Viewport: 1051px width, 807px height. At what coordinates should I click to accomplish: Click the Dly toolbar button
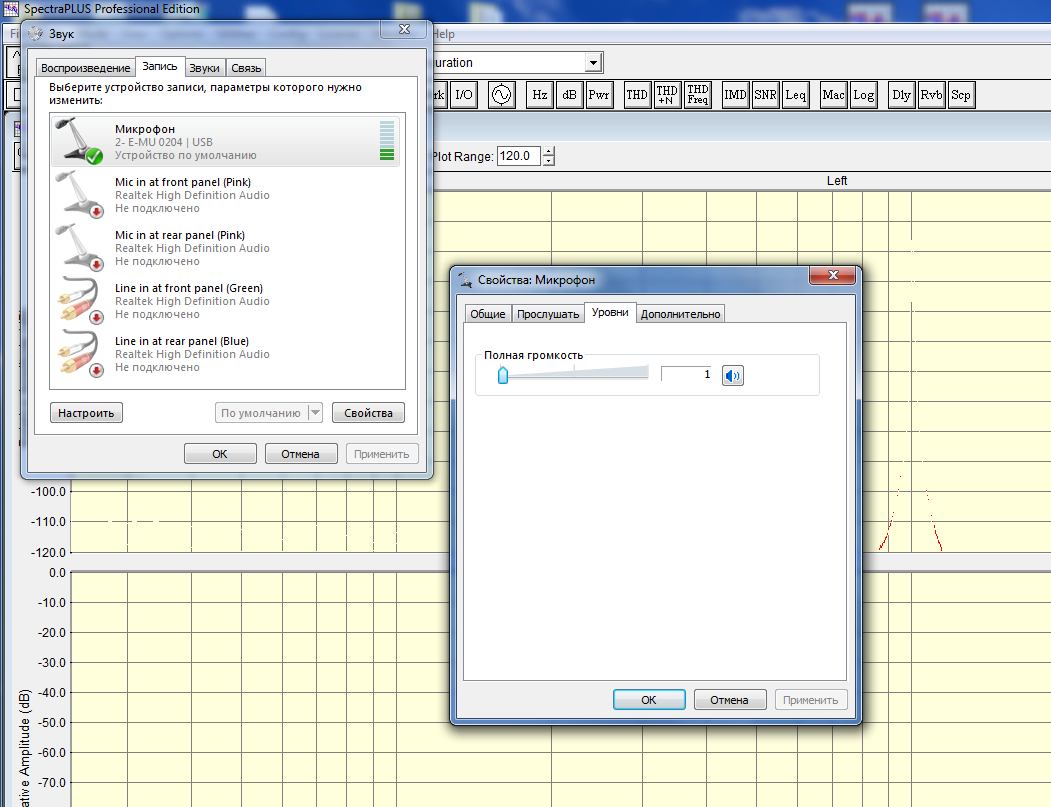coord(902,95)
